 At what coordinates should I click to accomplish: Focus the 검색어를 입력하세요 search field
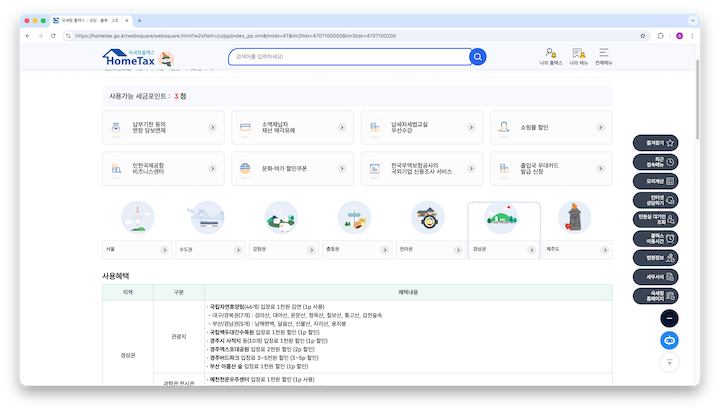pos(349,57)
